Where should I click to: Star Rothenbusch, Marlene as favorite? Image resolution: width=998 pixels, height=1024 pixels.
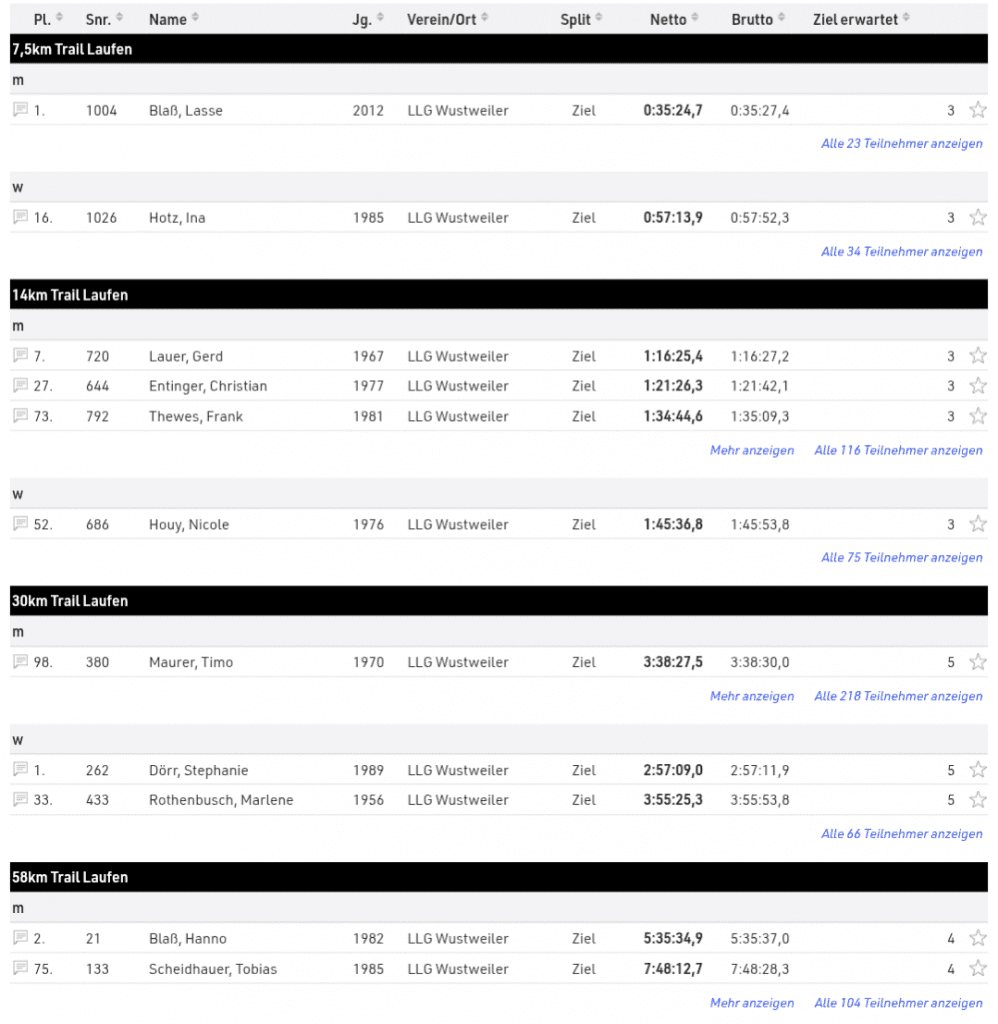[x=978, y=800]
